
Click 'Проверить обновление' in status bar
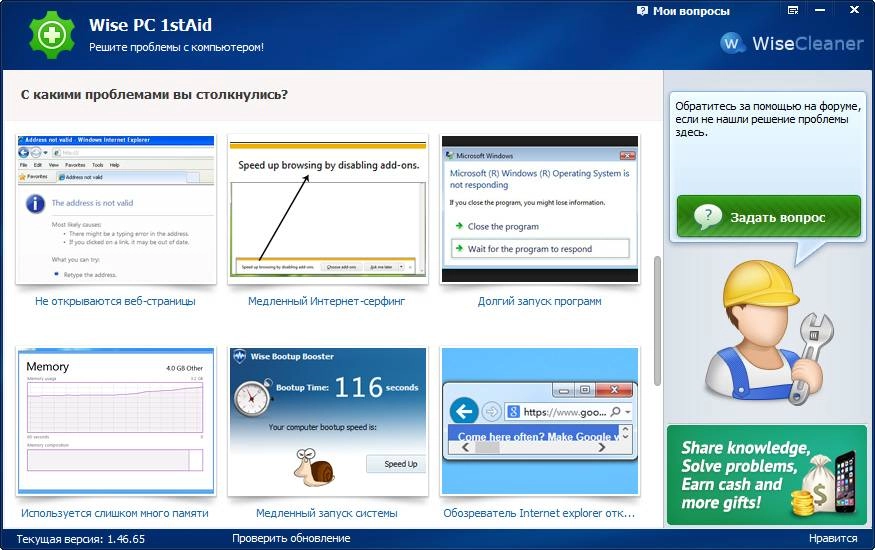click(x=291, y=538)
